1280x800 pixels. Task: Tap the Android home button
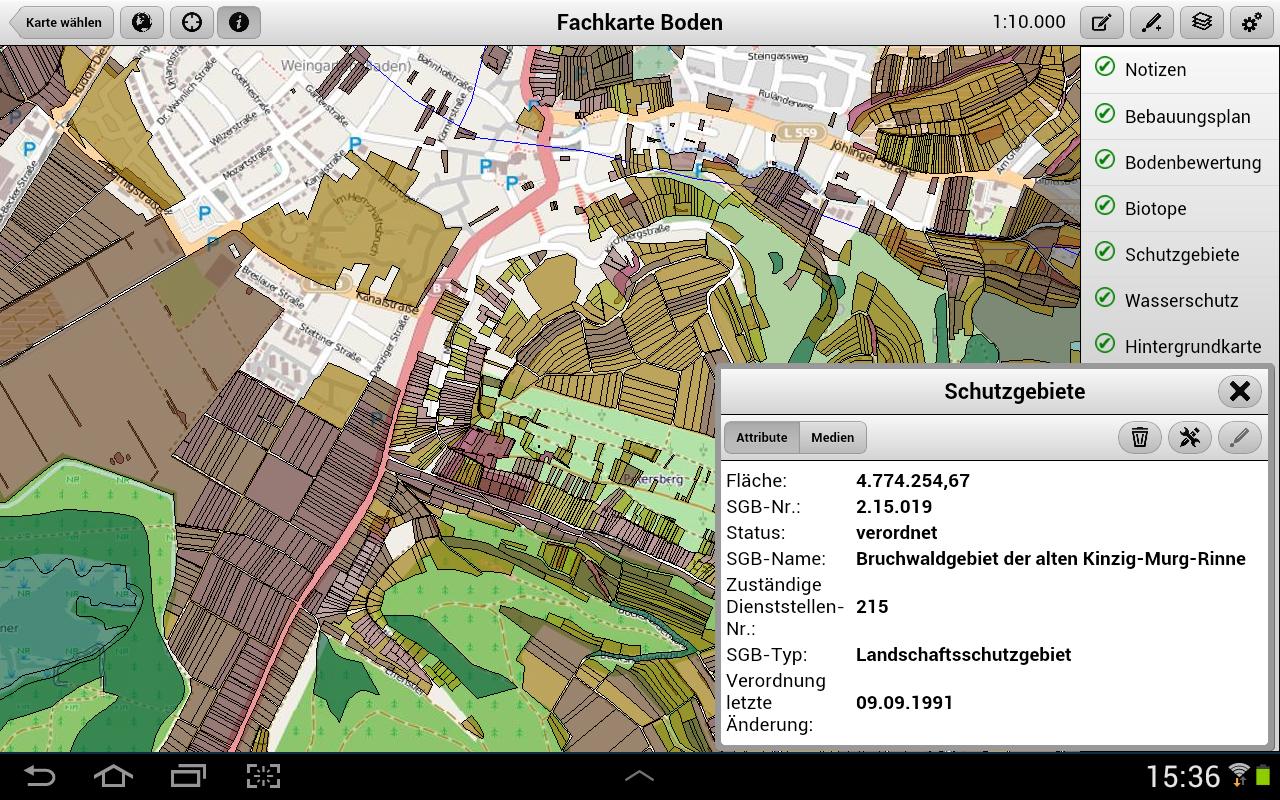pos(113,776)
